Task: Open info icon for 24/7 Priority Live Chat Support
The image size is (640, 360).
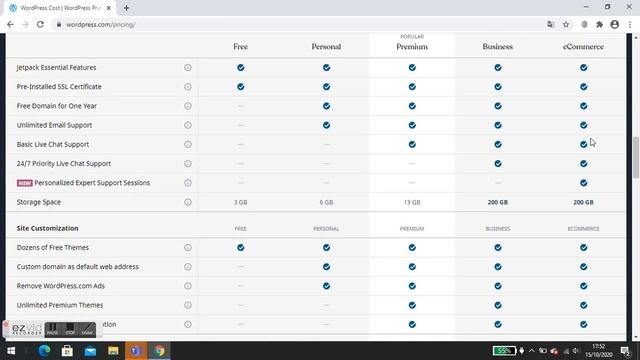Action: coord(188,163)
